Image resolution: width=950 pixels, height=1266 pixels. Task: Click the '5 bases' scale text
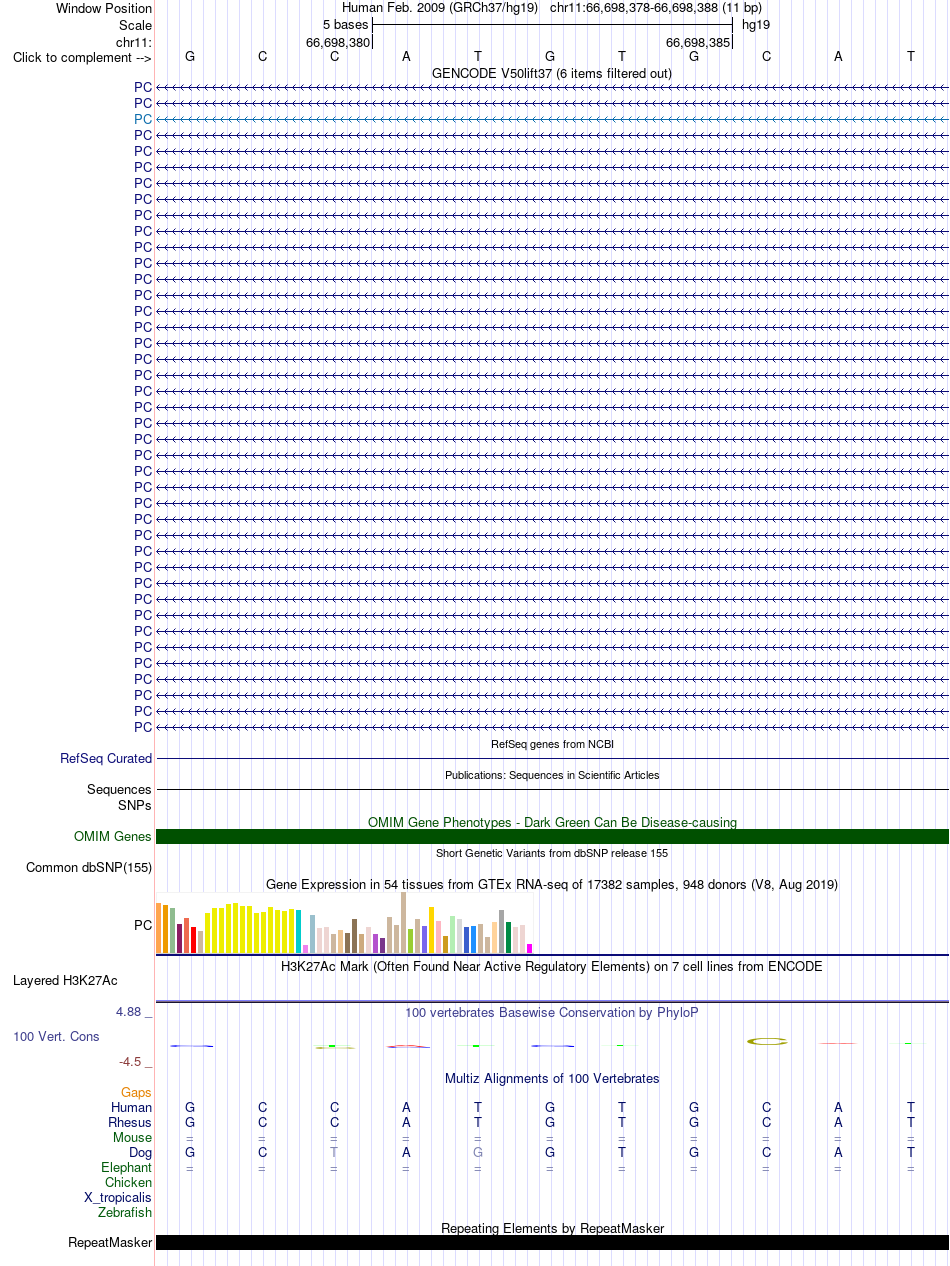click(x=345, y=24)
